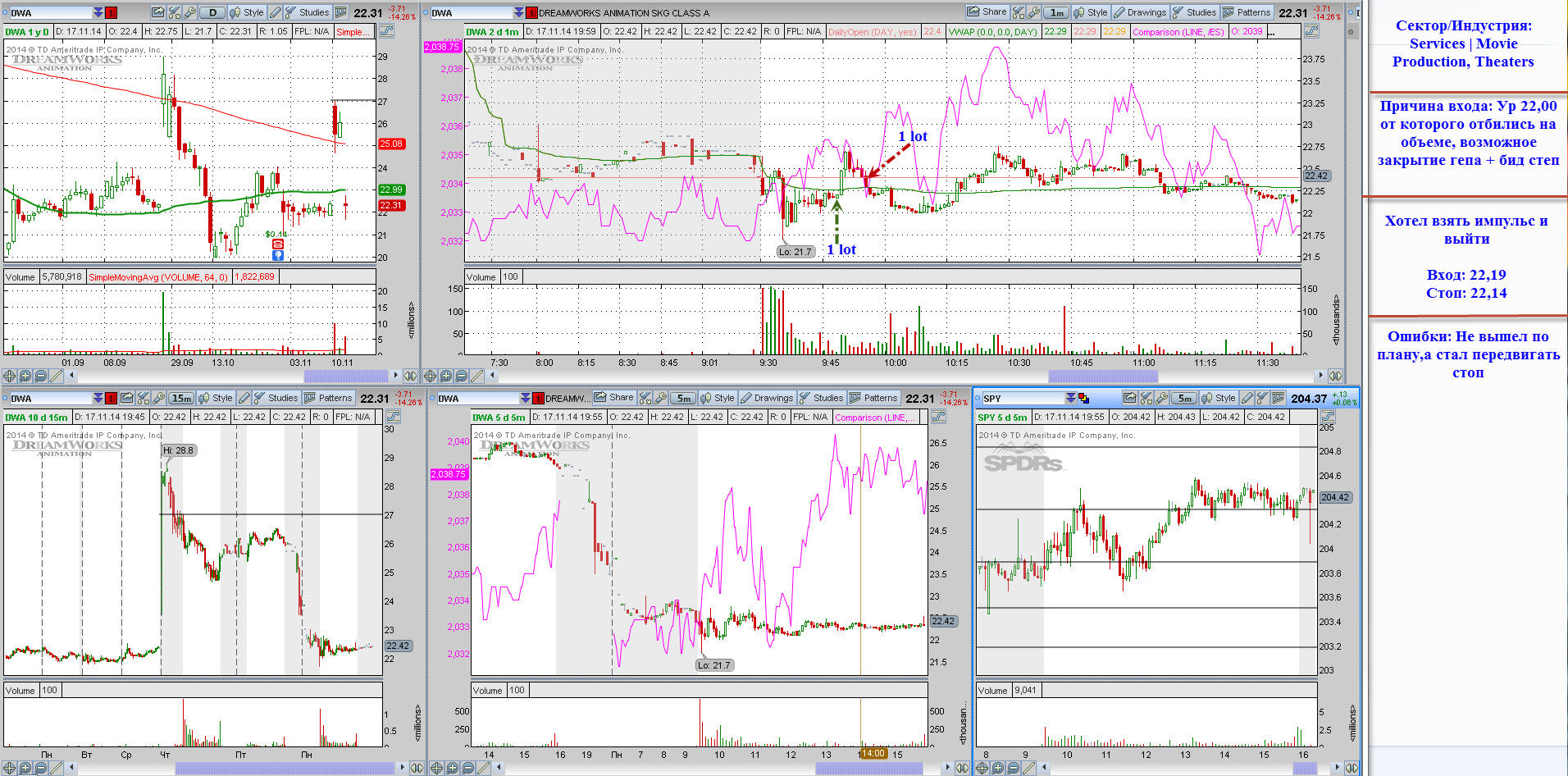Click wrench settings icon on DWA 1m chart
This screenshot has height=776, width=1568.
coord(1033,12)
